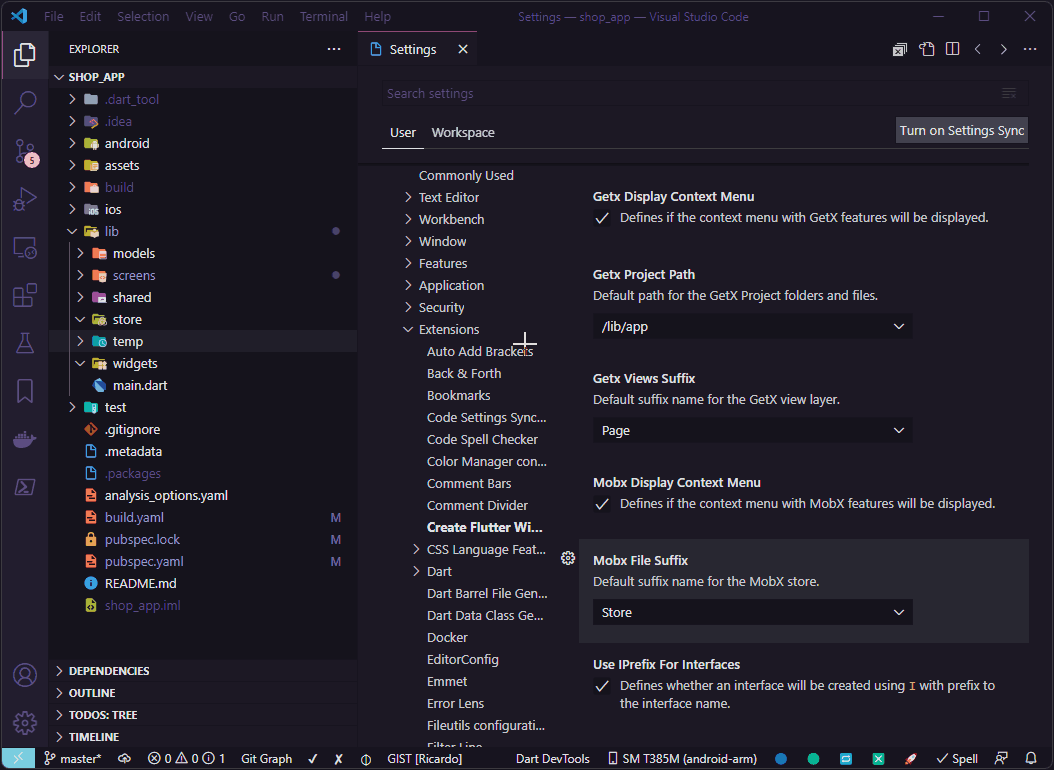The width and height of the screenshot is (1054, 770).
Task: Select Error Lens extension settings
Action: tap(455, 703)
